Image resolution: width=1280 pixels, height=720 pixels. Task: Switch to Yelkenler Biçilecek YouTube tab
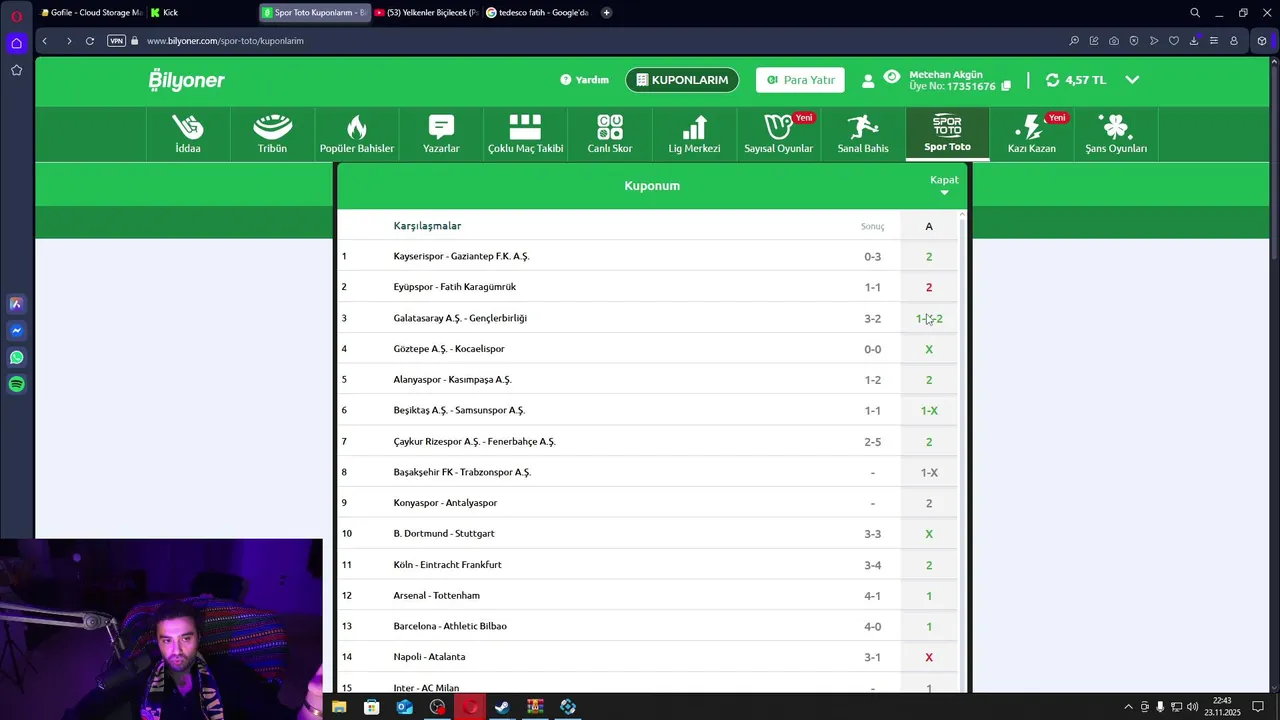425,13
